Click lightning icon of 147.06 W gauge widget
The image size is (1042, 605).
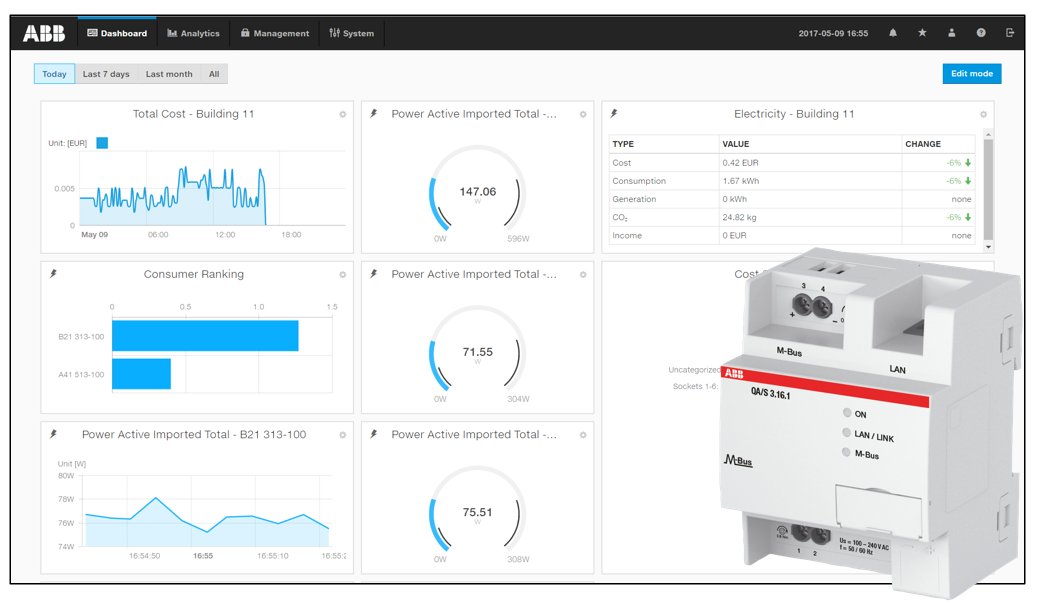click(x=373, y=114)
